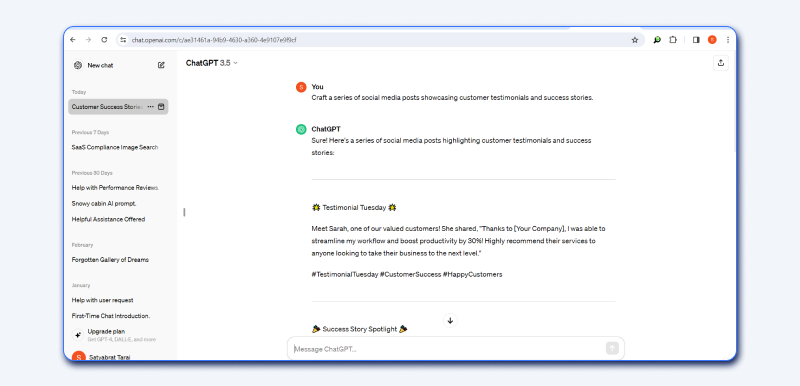Click the #TestimonialTuesday hashtag line
800x386 pixels.
pos(407,274)
